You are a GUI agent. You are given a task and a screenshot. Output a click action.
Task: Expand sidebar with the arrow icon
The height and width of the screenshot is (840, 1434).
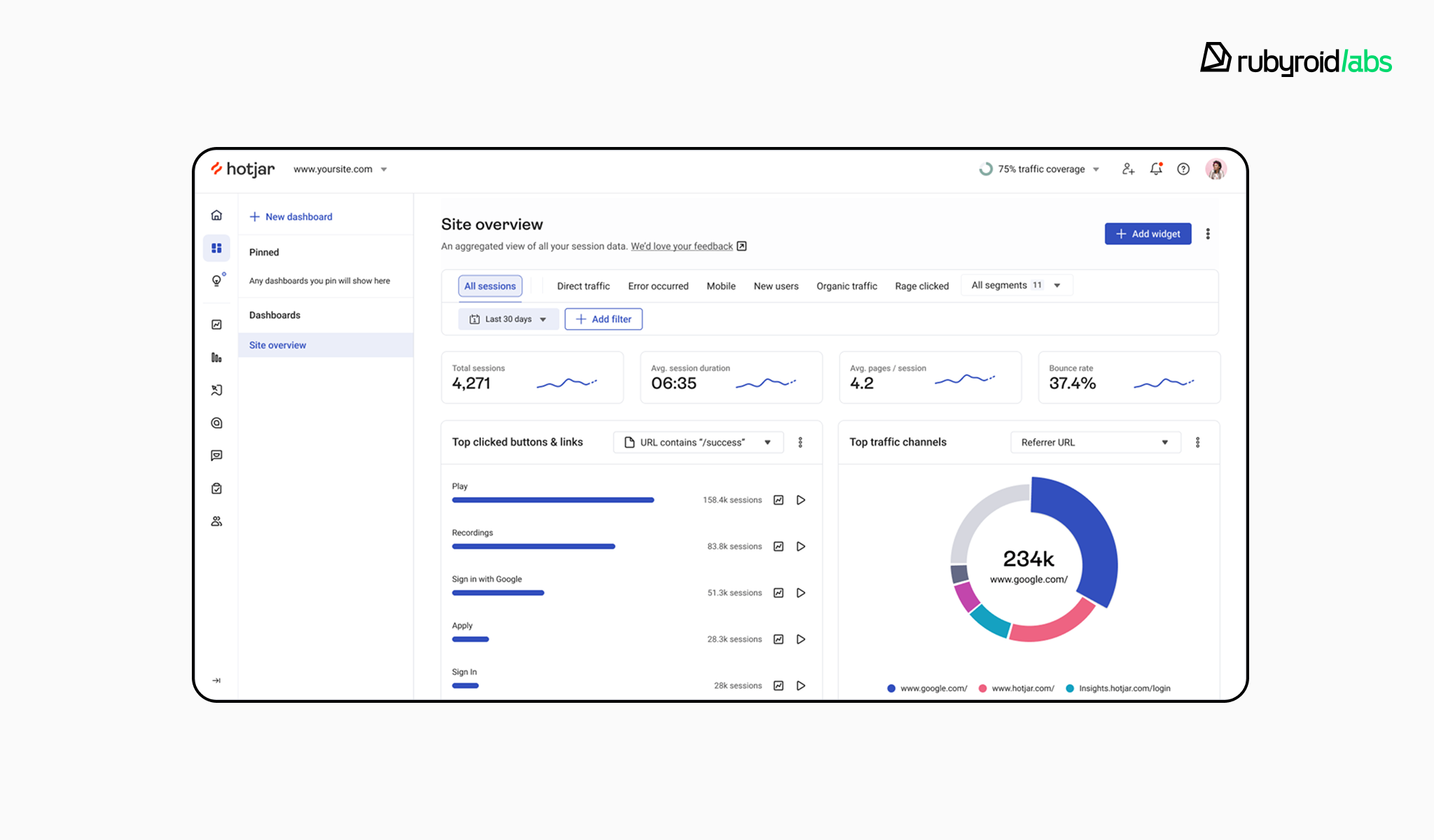[x=216, y=680]
